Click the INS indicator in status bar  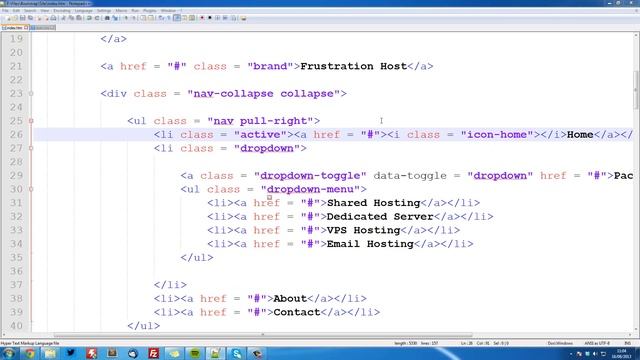[x=628, y=343]
